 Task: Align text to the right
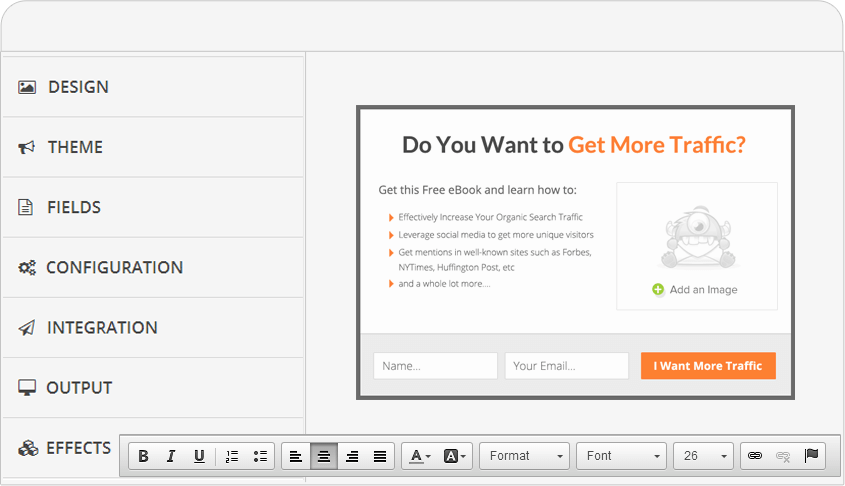pyautogui.click(x=352, y=456)
